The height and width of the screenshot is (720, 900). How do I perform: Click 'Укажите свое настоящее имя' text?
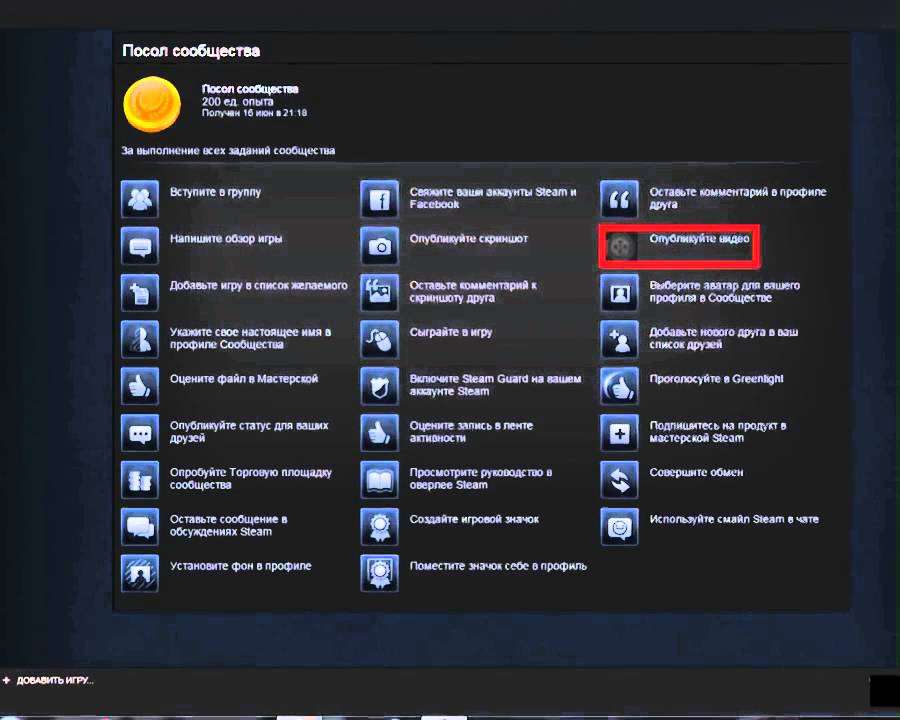click(250, 339)
